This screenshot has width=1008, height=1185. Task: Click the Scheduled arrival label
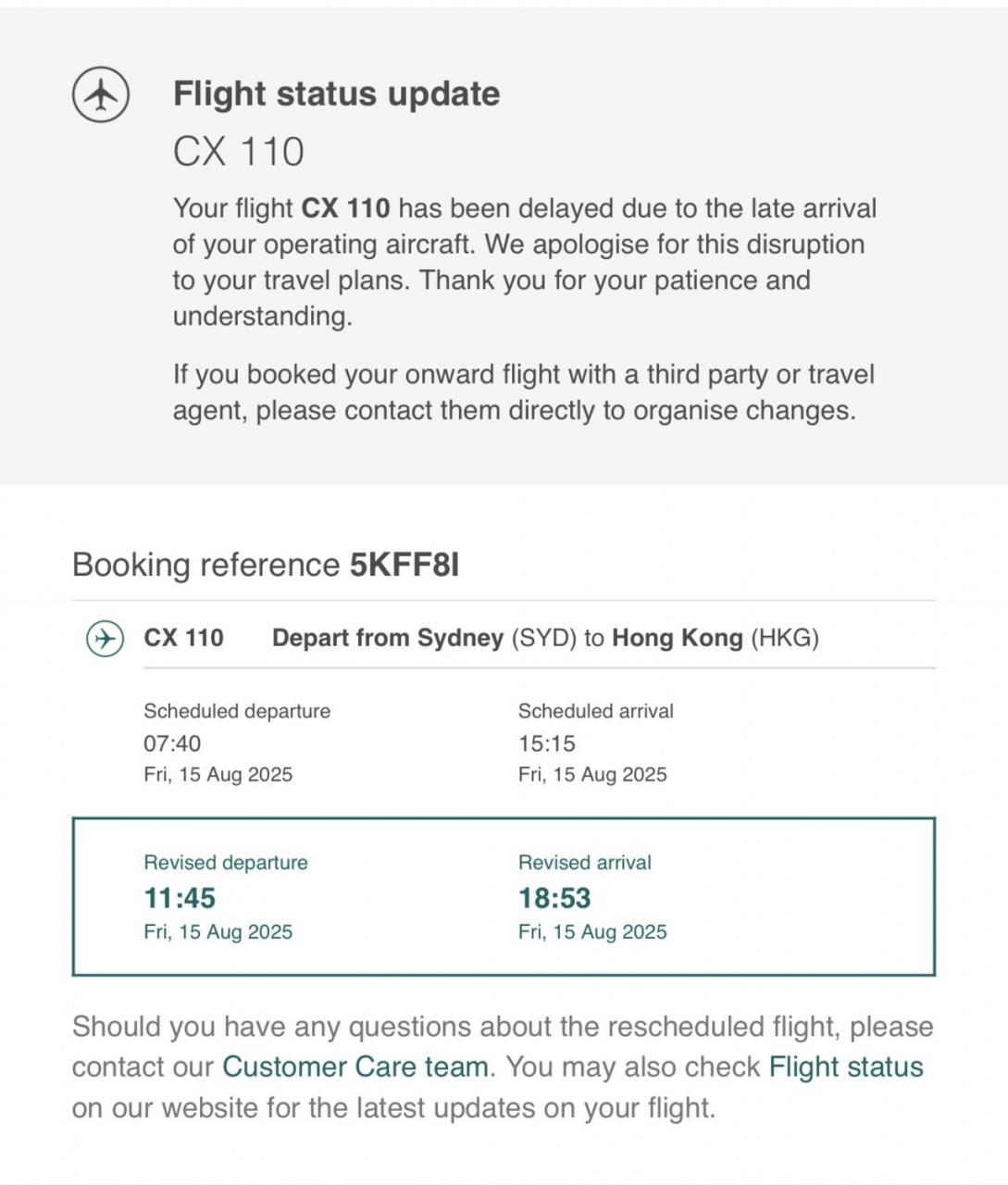coord(596,711)
